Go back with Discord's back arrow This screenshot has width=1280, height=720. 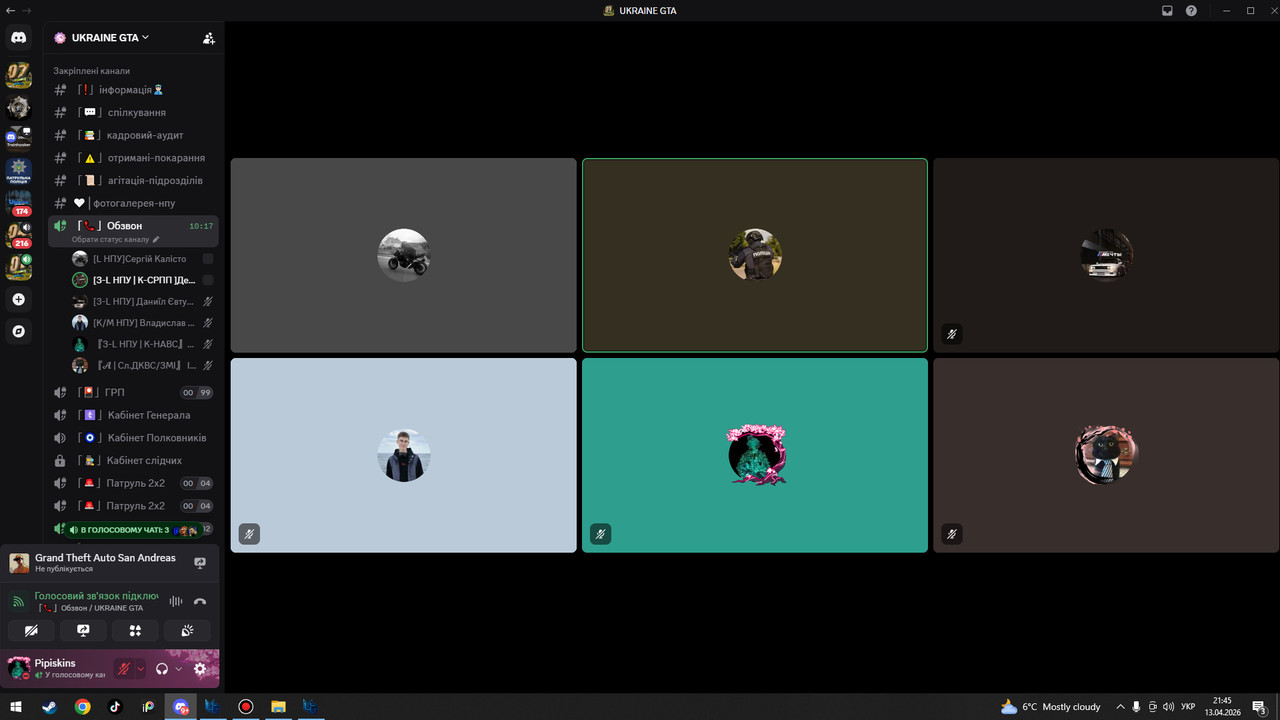[x=10, y=10]
